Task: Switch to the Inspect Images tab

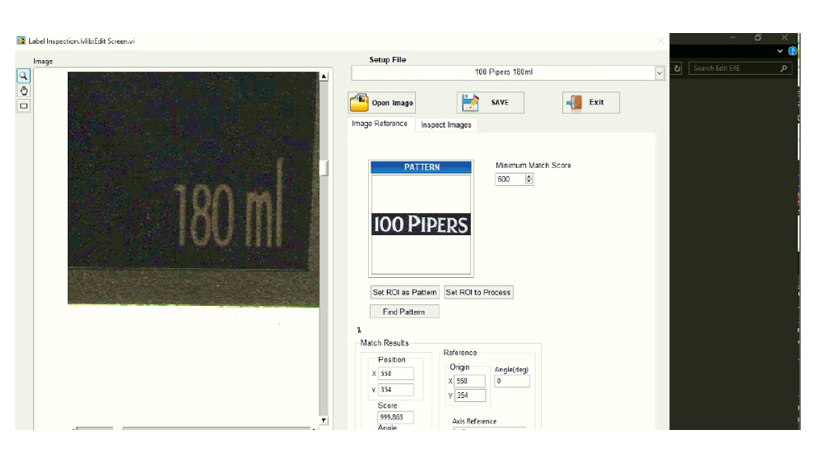Action: coord(446,125)
